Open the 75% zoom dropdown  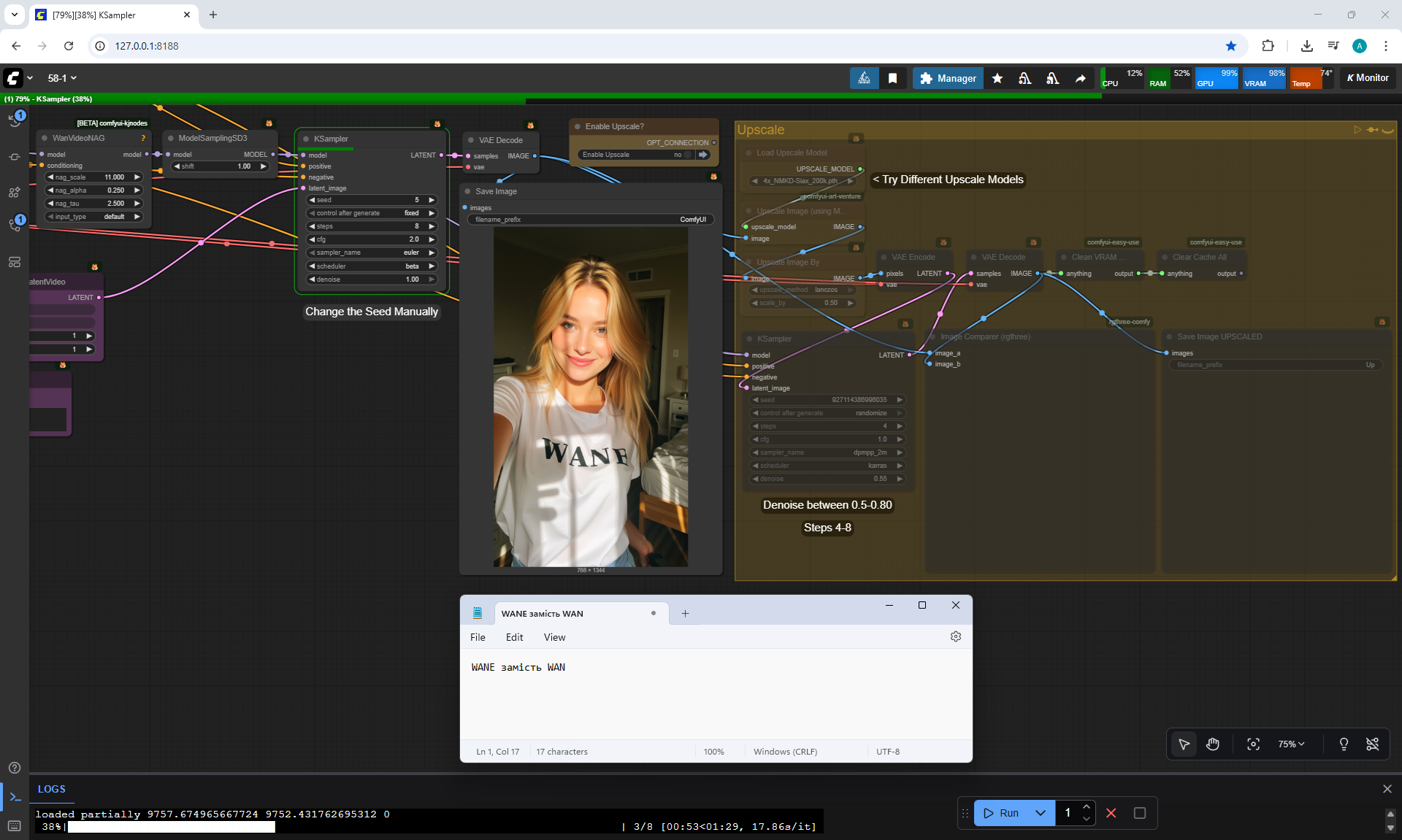pos(1290,744)
